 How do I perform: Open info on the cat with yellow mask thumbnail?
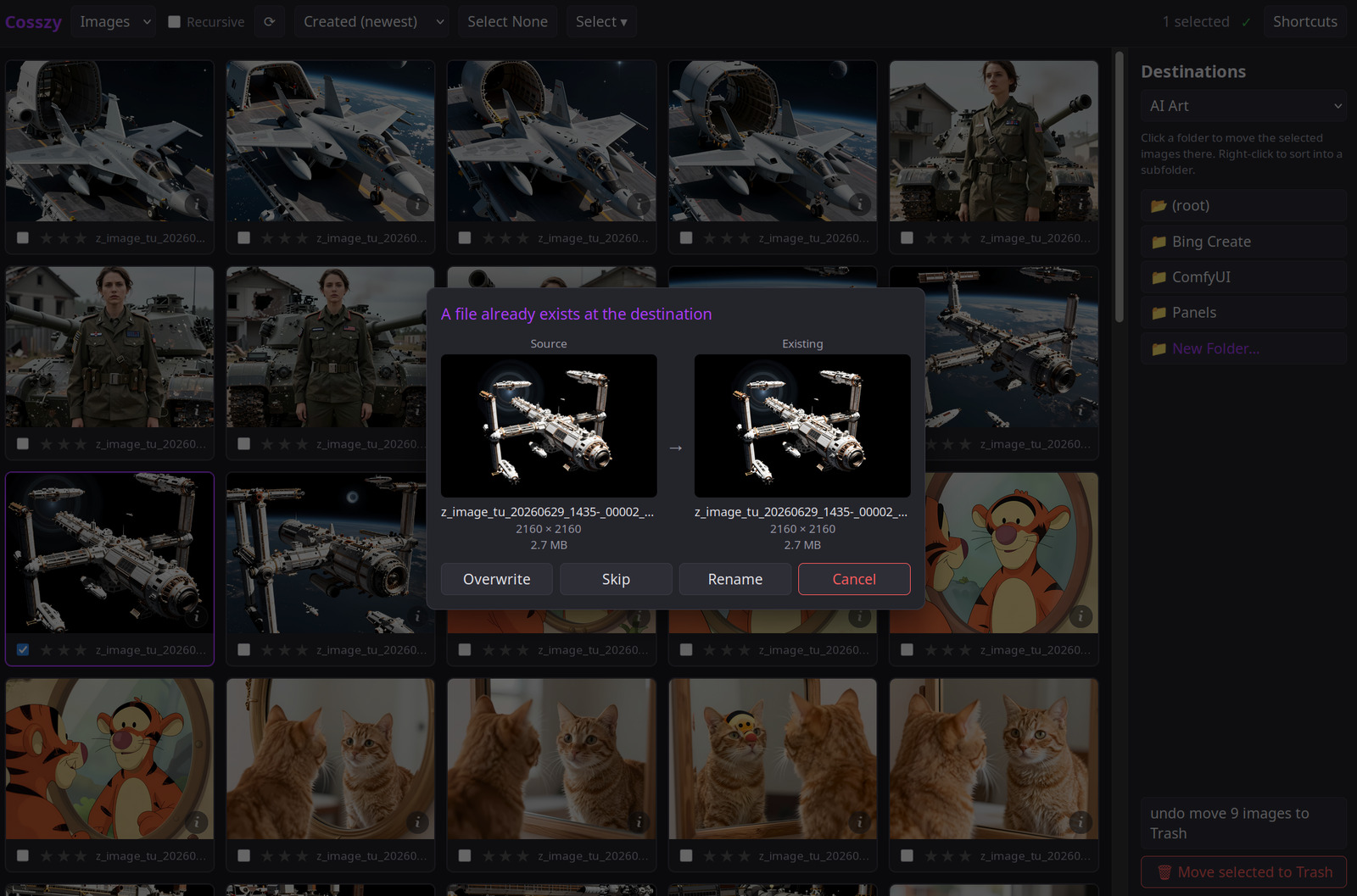tap(859, 822)
